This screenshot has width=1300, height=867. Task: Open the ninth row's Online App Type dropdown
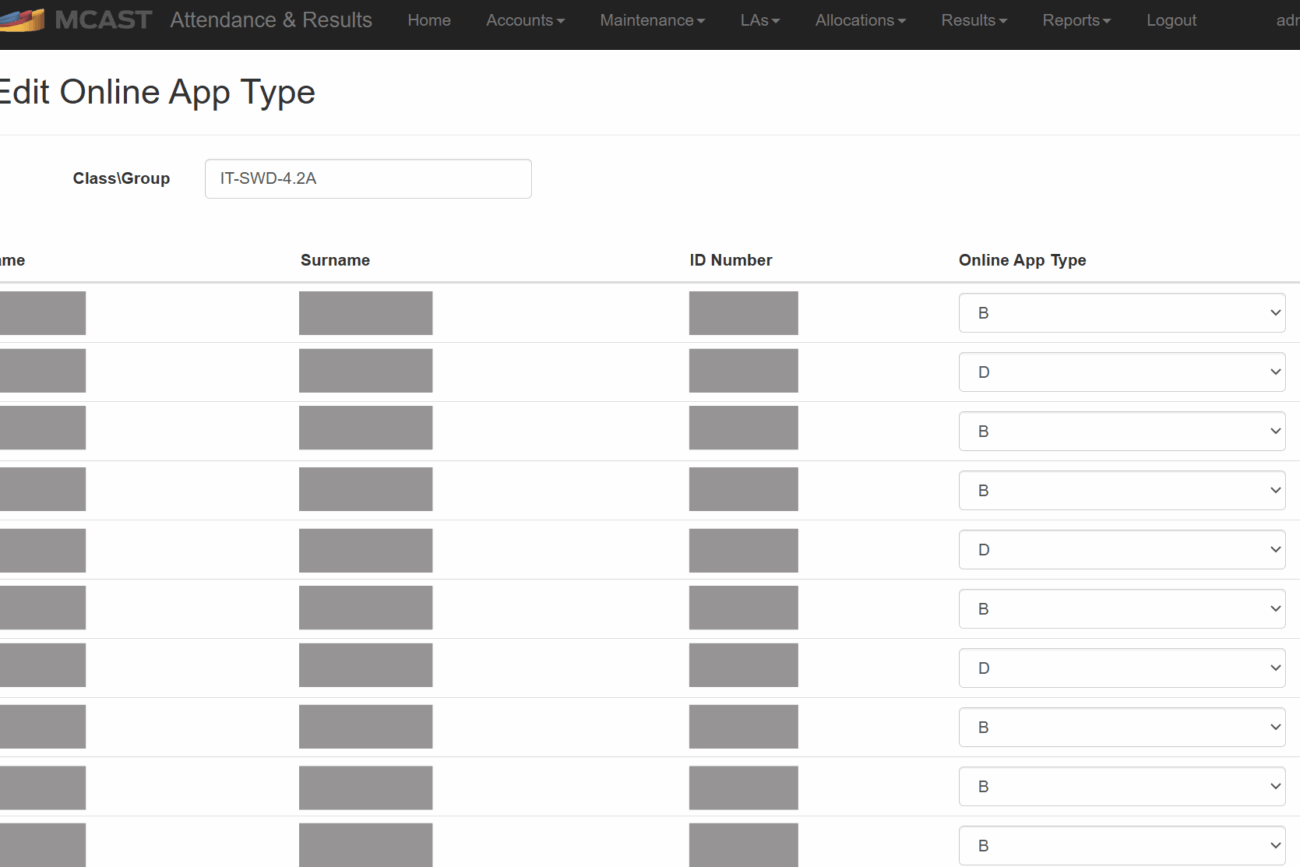click(x=1121, y=786)
